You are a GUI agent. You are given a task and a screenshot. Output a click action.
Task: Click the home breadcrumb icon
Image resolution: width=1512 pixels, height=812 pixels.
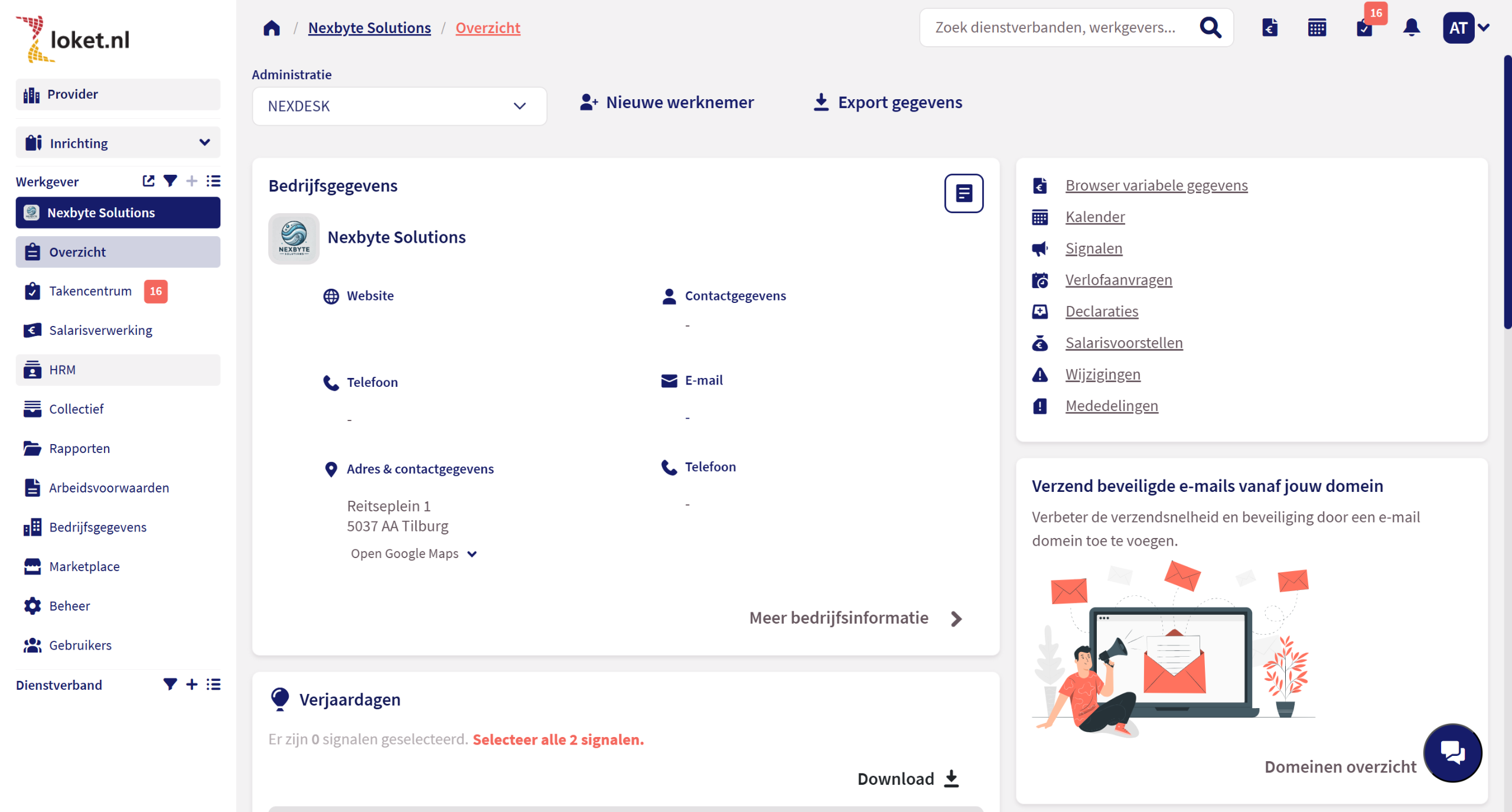[x=272, y=28]
